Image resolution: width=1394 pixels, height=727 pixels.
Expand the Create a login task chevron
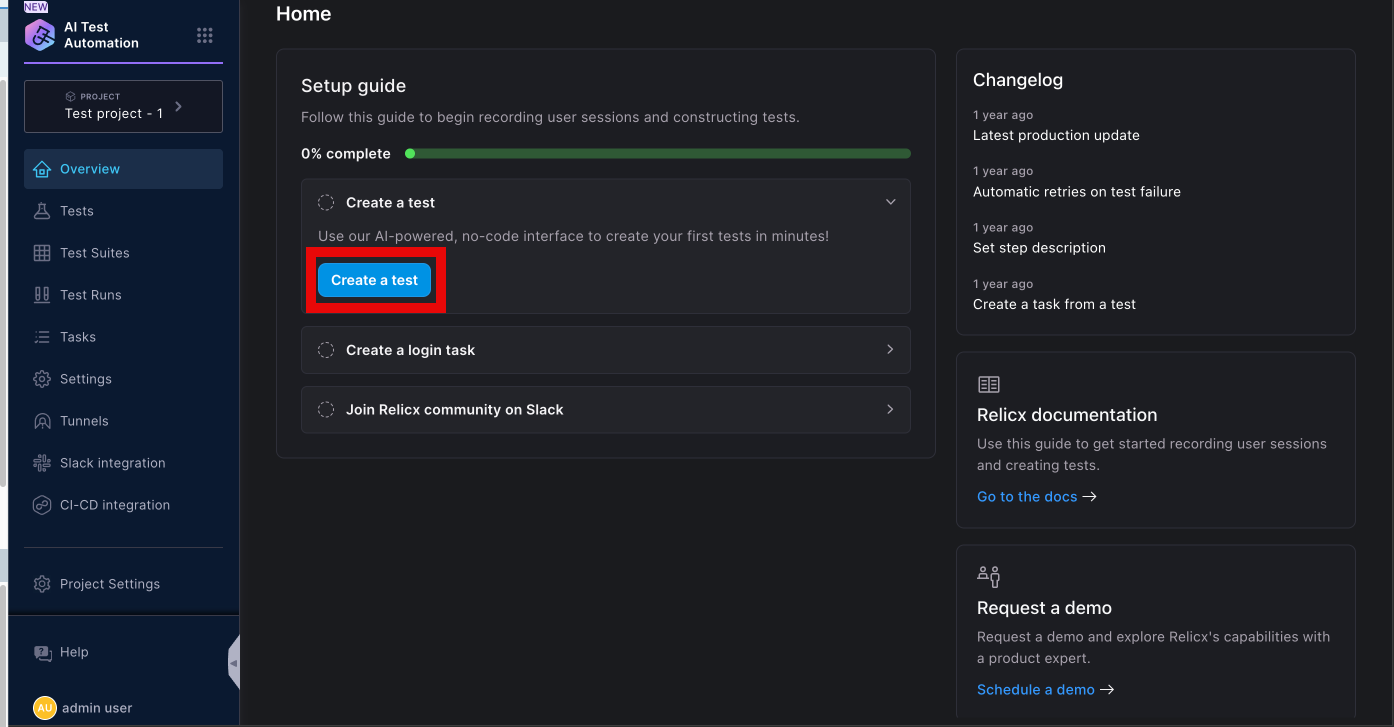(890, 350)
